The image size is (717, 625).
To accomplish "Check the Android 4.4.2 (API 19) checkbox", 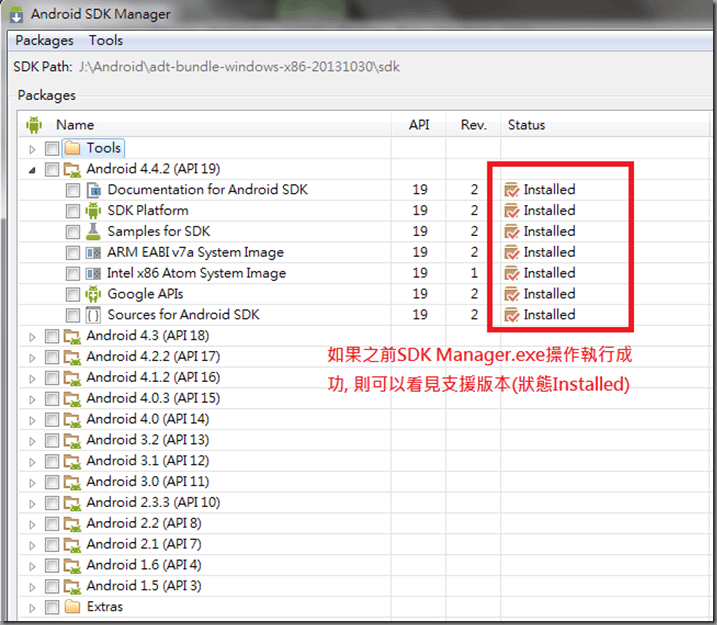I will pyautogui.click(x=52, y=170).
